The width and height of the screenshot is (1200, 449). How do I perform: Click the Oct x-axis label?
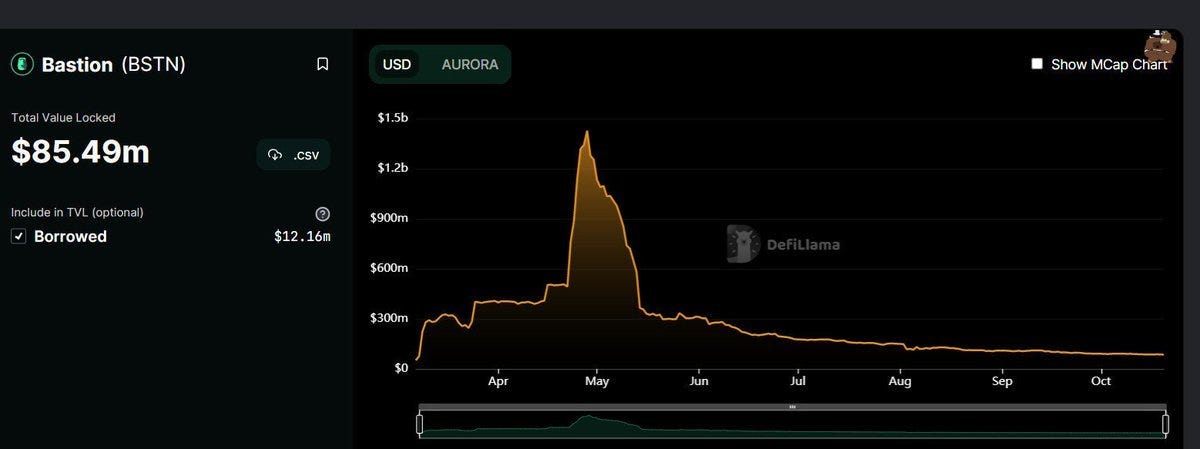1101,382
